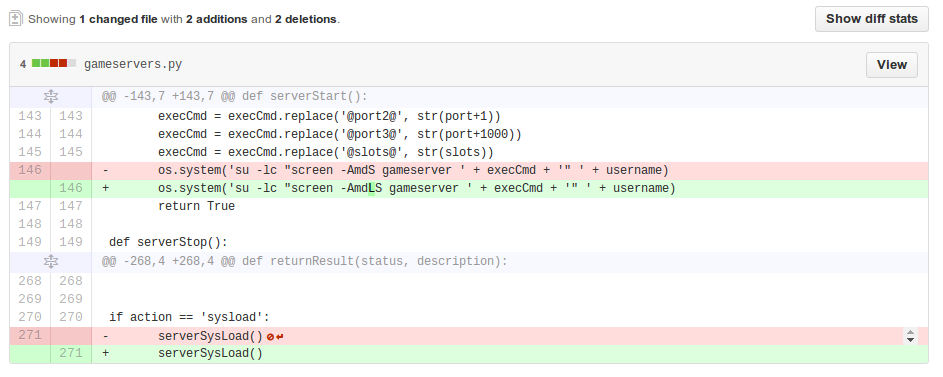Click the no-newline warning icon on line 271
The height and width of the screenshot is (377, 943).
(x=271, y=337)
